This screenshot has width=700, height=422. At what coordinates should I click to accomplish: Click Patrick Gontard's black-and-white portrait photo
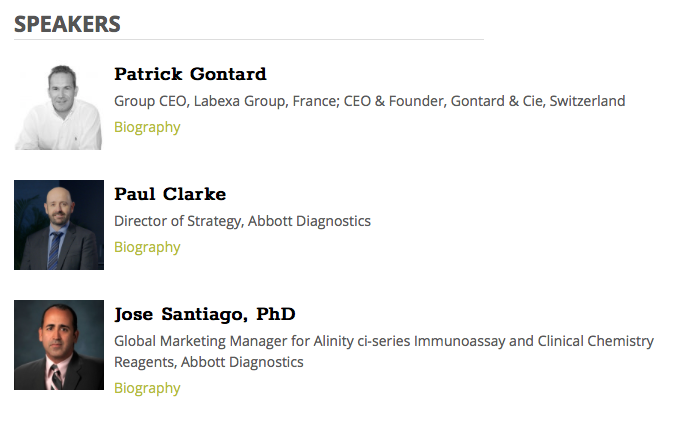pos(59,105)
